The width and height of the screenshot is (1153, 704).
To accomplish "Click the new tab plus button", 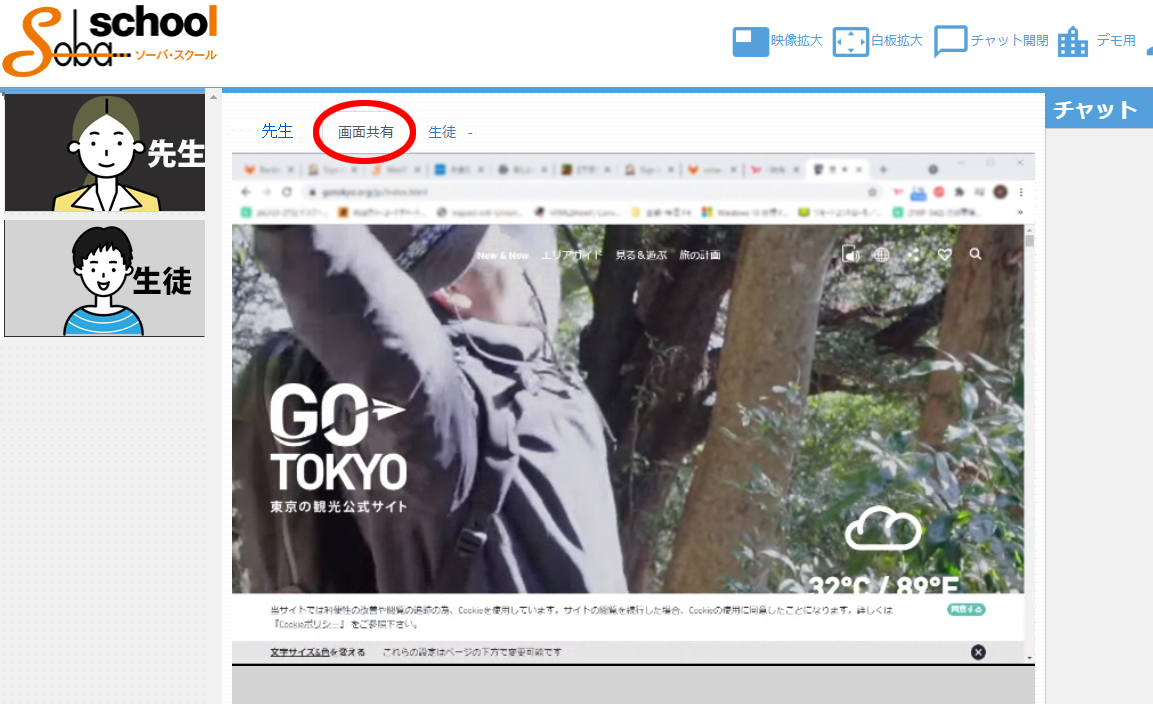I will click(x=883, y=169).
